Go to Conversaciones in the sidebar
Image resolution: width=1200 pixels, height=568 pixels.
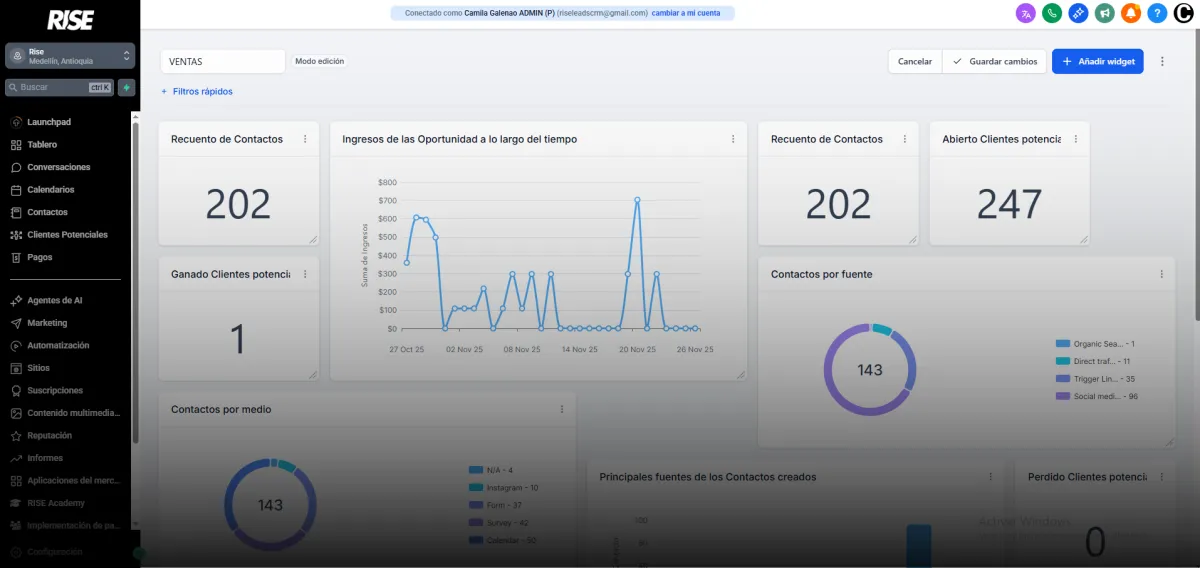(58, 167)
